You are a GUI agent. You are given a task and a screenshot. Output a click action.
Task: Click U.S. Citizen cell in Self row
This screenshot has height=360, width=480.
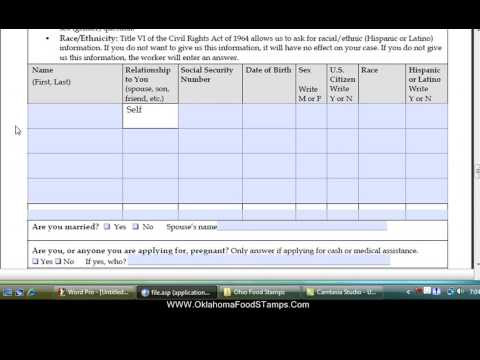[343, 116]
